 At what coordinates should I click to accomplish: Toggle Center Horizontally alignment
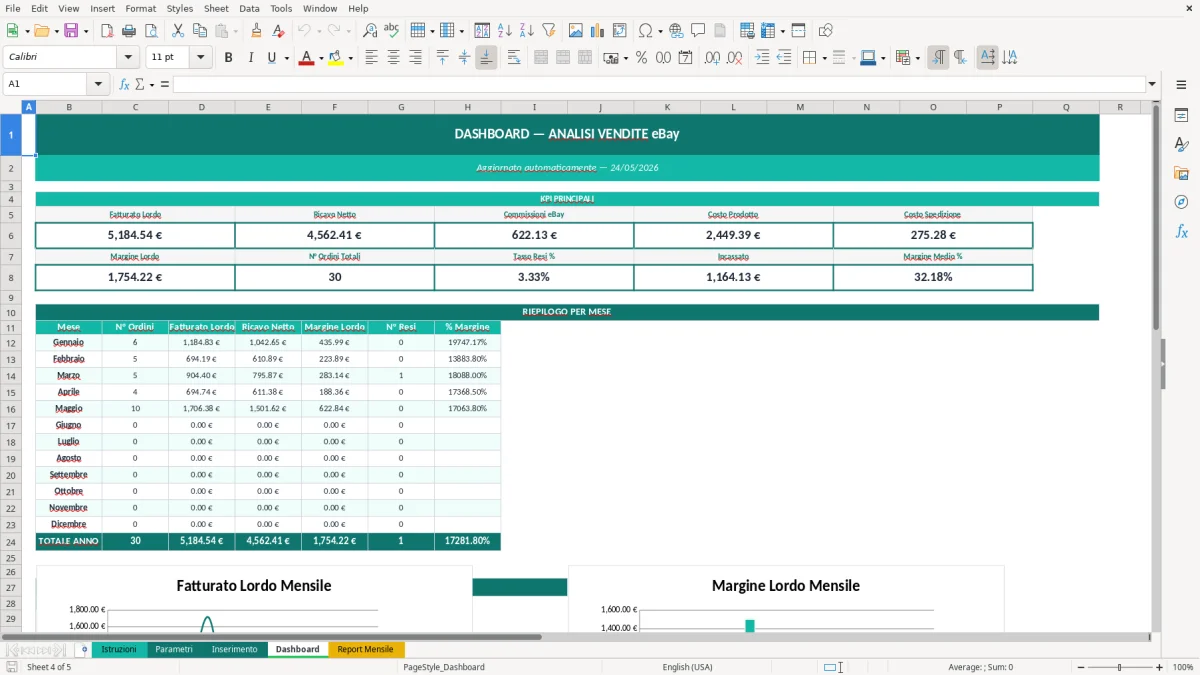pos(394,58)
